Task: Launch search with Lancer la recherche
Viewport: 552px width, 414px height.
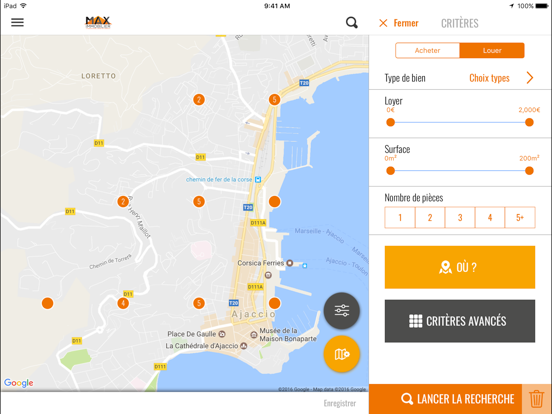Action: point(446,399)
